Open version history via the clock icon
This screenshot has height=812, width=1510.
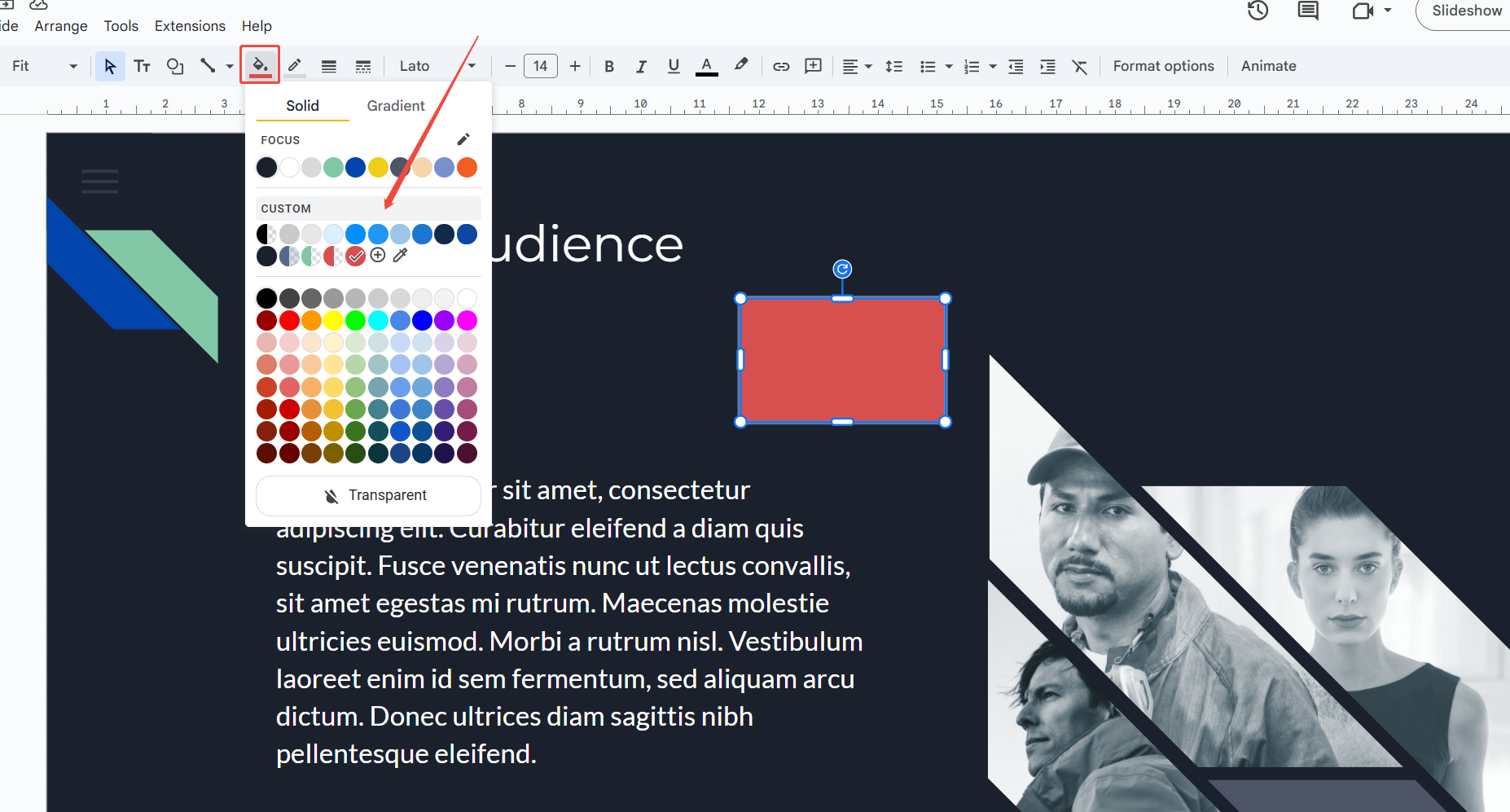tap(1258, 11)
